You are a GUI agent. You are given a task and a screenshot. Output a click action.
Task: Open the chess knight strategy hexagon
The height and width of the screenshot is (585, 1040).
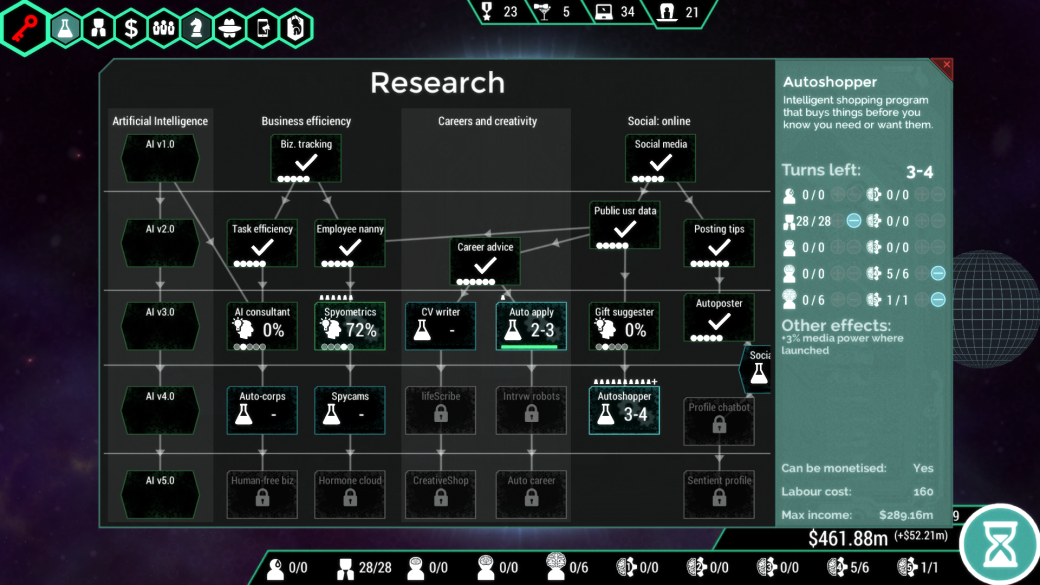click(x=196, y=28)
